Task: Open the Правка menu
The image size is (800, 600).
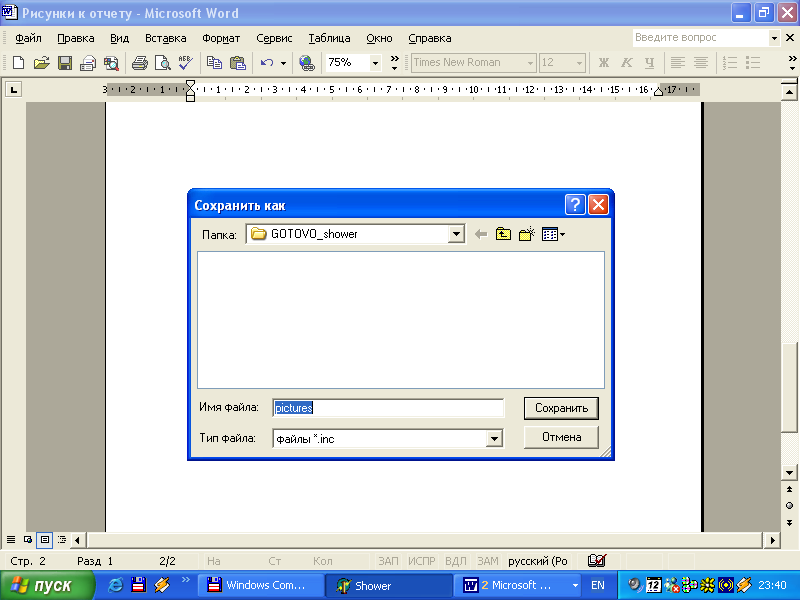Action: coord(76,38)
